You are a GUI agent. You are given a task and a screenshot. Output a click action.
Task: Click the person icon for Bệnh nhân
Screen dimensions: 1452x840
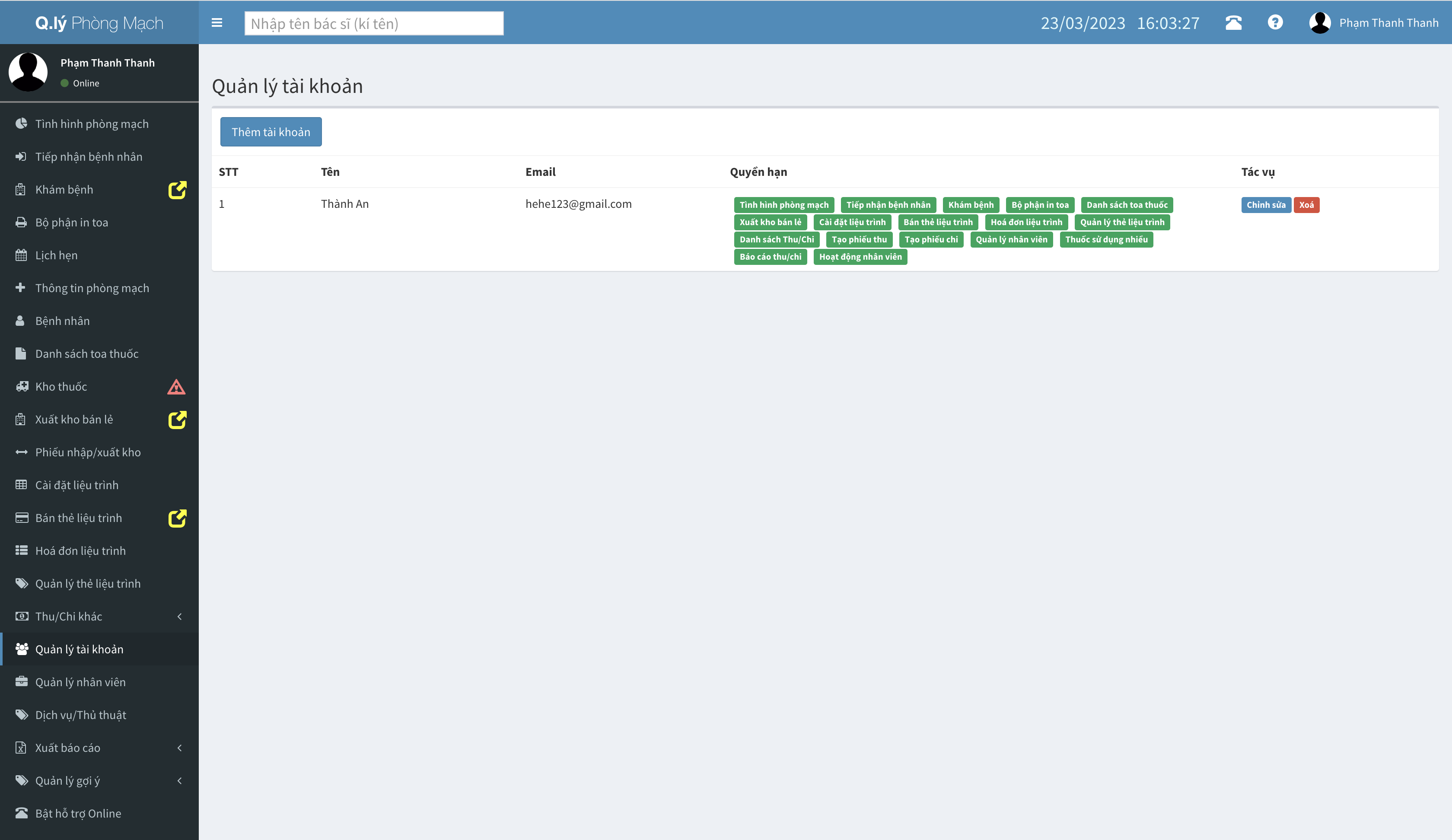[20, 320]
